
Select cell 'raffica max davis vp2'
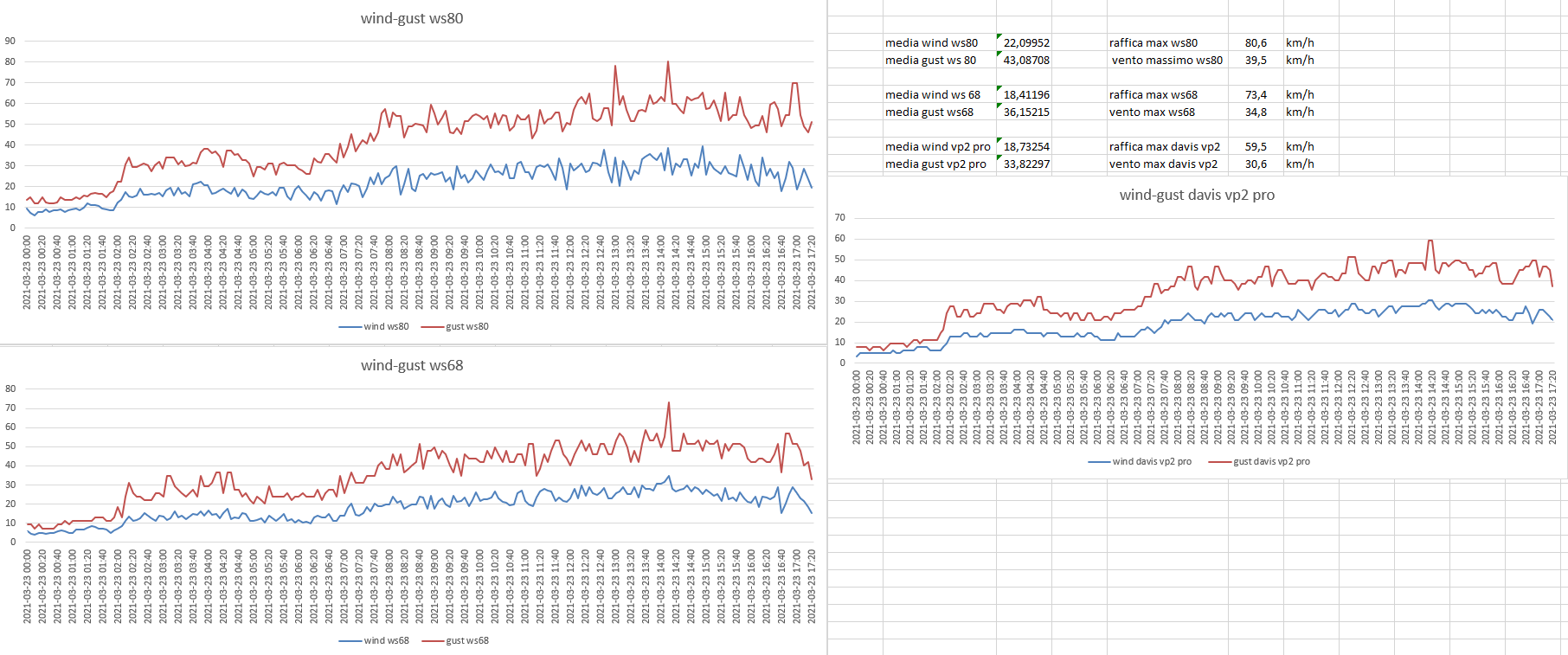tap(1167, 146)
